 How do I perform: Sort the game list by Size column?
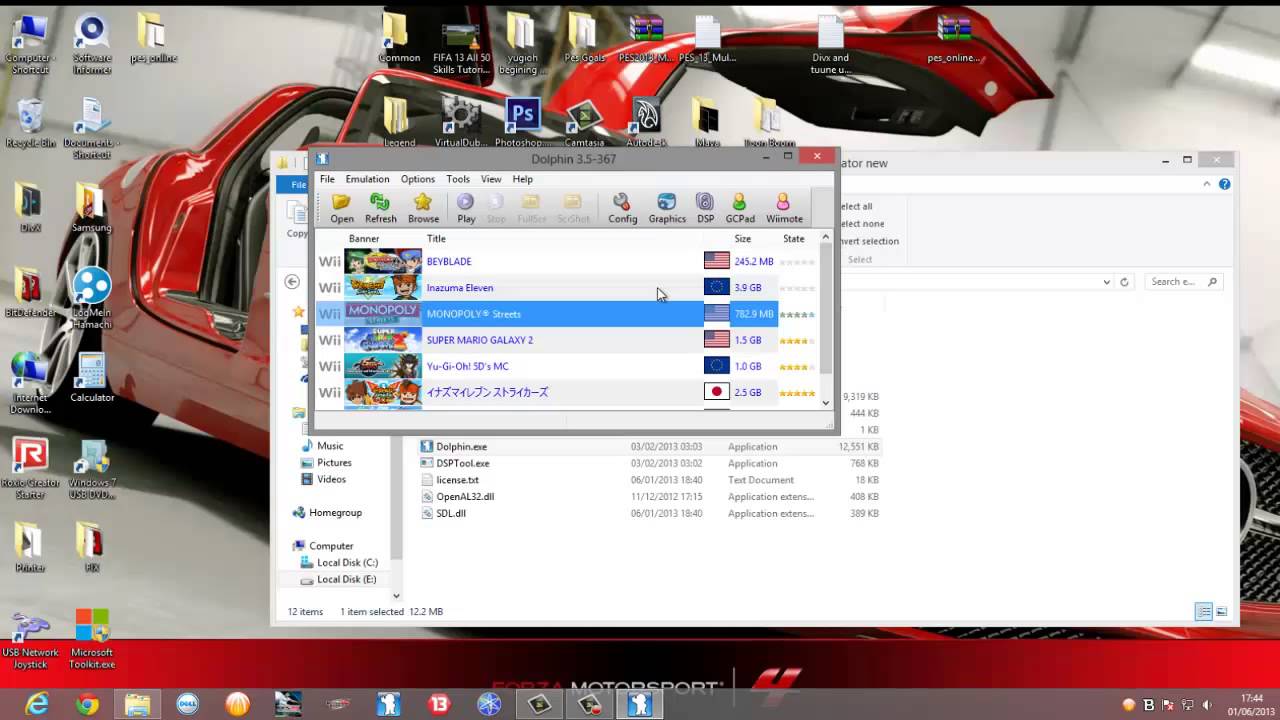click(x=742, y=239)
